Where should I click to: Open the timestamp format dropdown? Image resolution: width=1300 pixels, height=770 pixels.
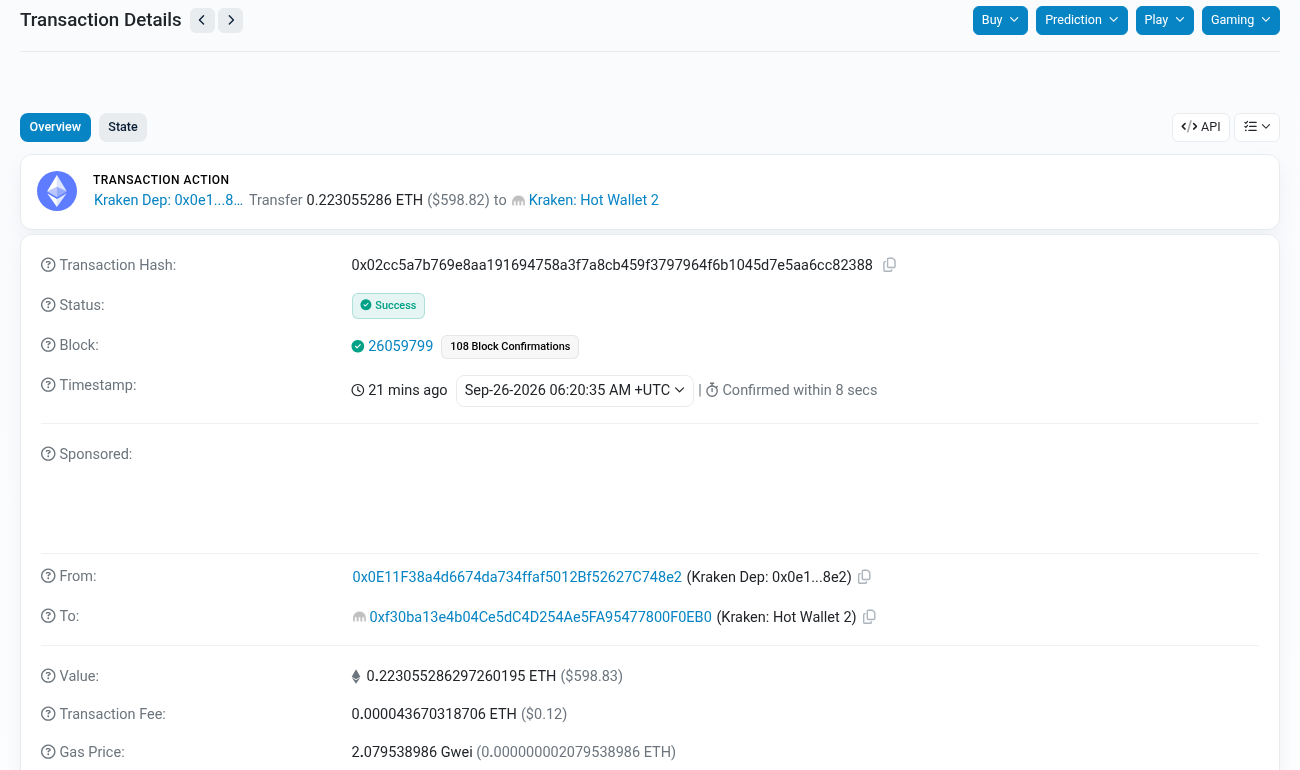point(575,390)
